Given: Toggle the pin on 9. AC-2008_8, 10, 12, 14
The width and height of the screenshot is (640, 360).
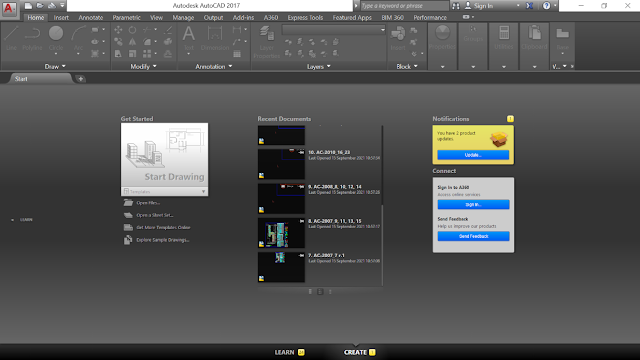Looking at the screenshot, I should pos(302,187).
